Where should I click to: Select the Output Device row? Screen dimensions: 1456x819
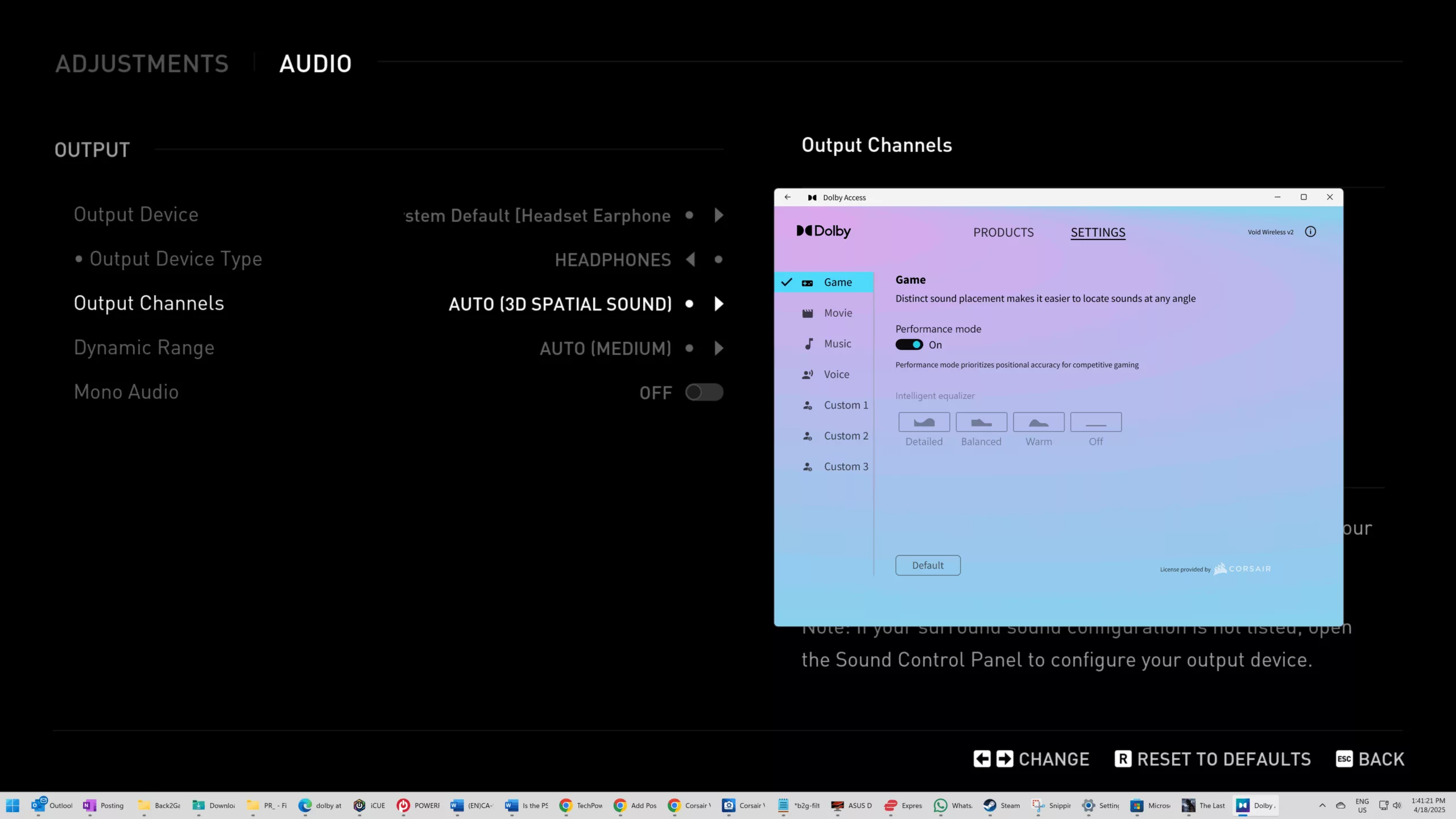tap(398, 215)
